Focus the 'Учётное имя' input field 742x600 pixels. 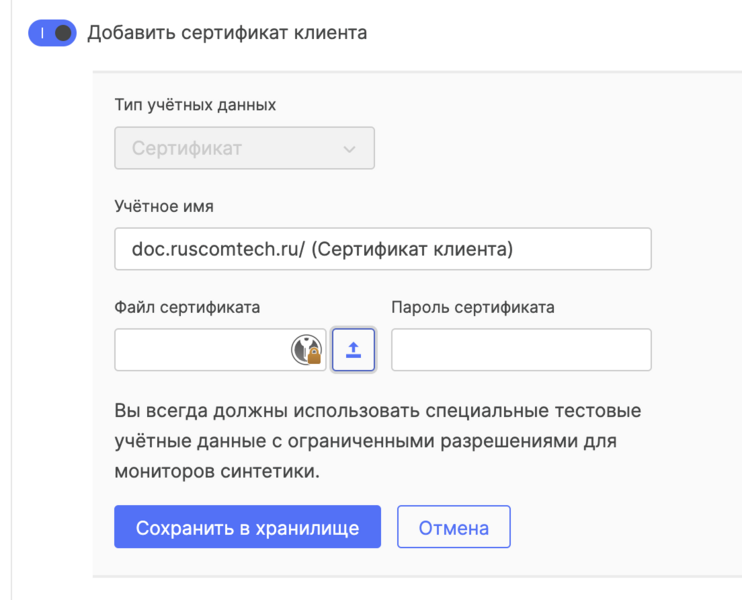[x=382, y=249]
